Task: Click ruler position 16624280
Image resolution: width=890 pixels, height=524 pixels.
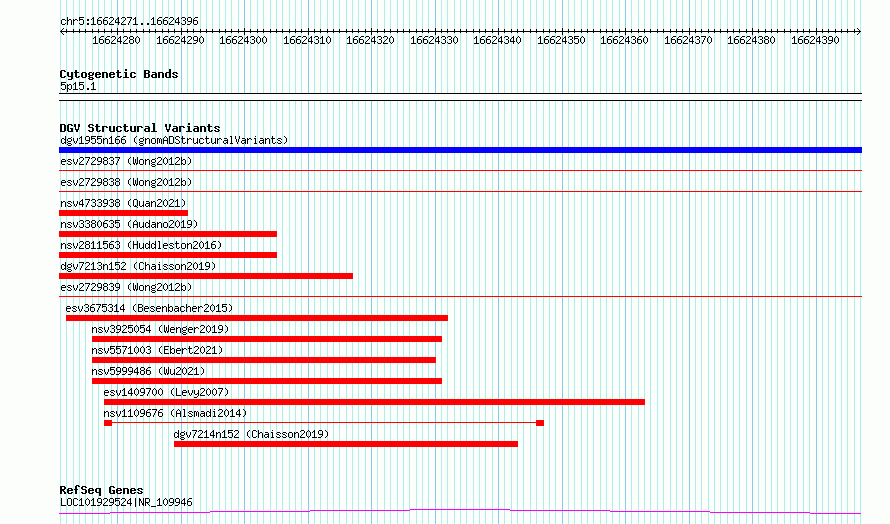Action: click(116, 40)
